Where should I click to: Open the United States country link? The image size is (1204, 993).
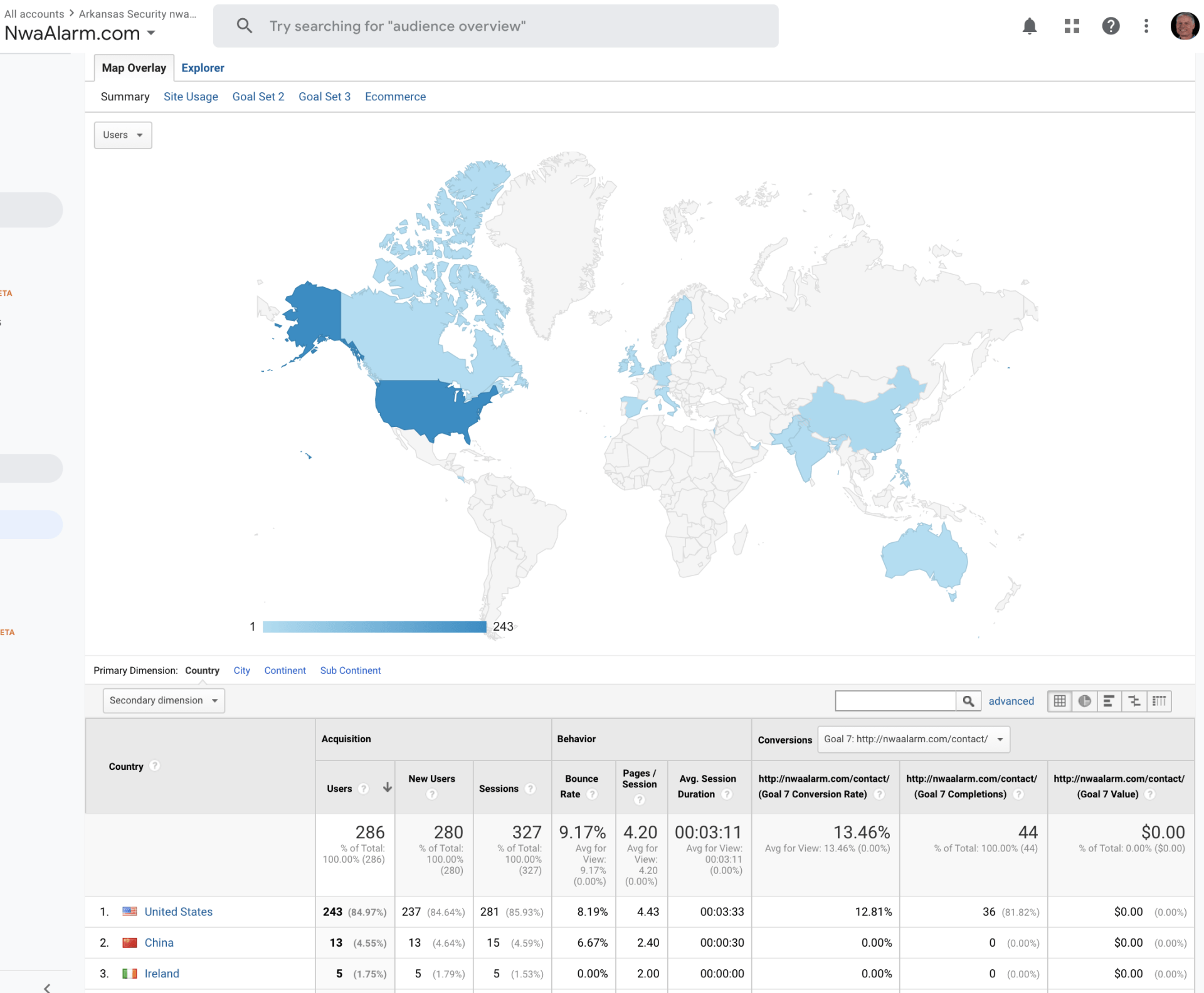point(178,912)
